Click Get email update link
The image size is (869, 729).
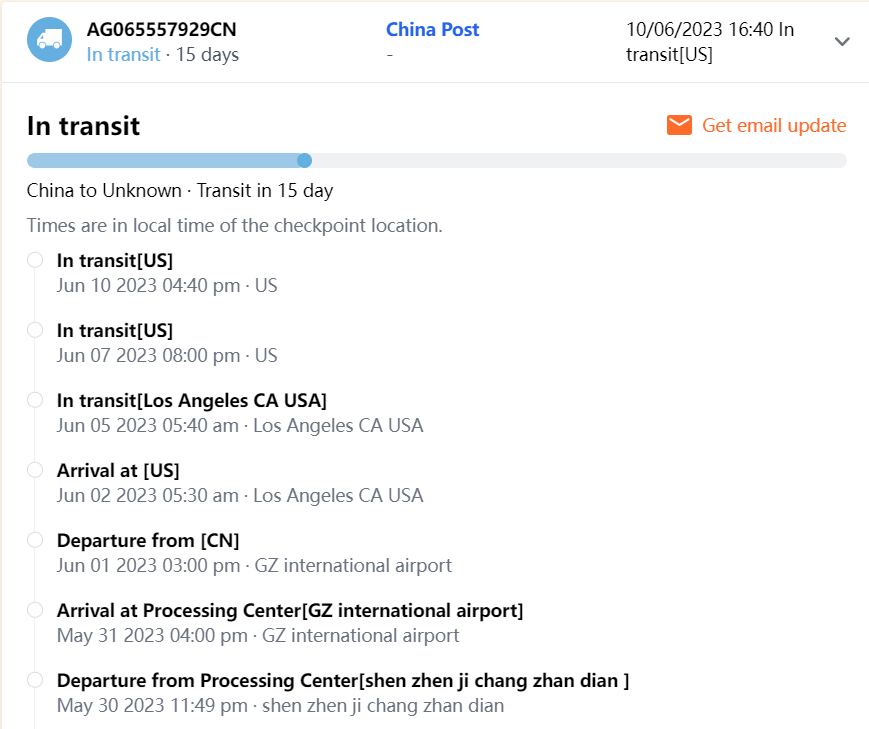pyautogui.click(x=774, y=125)
